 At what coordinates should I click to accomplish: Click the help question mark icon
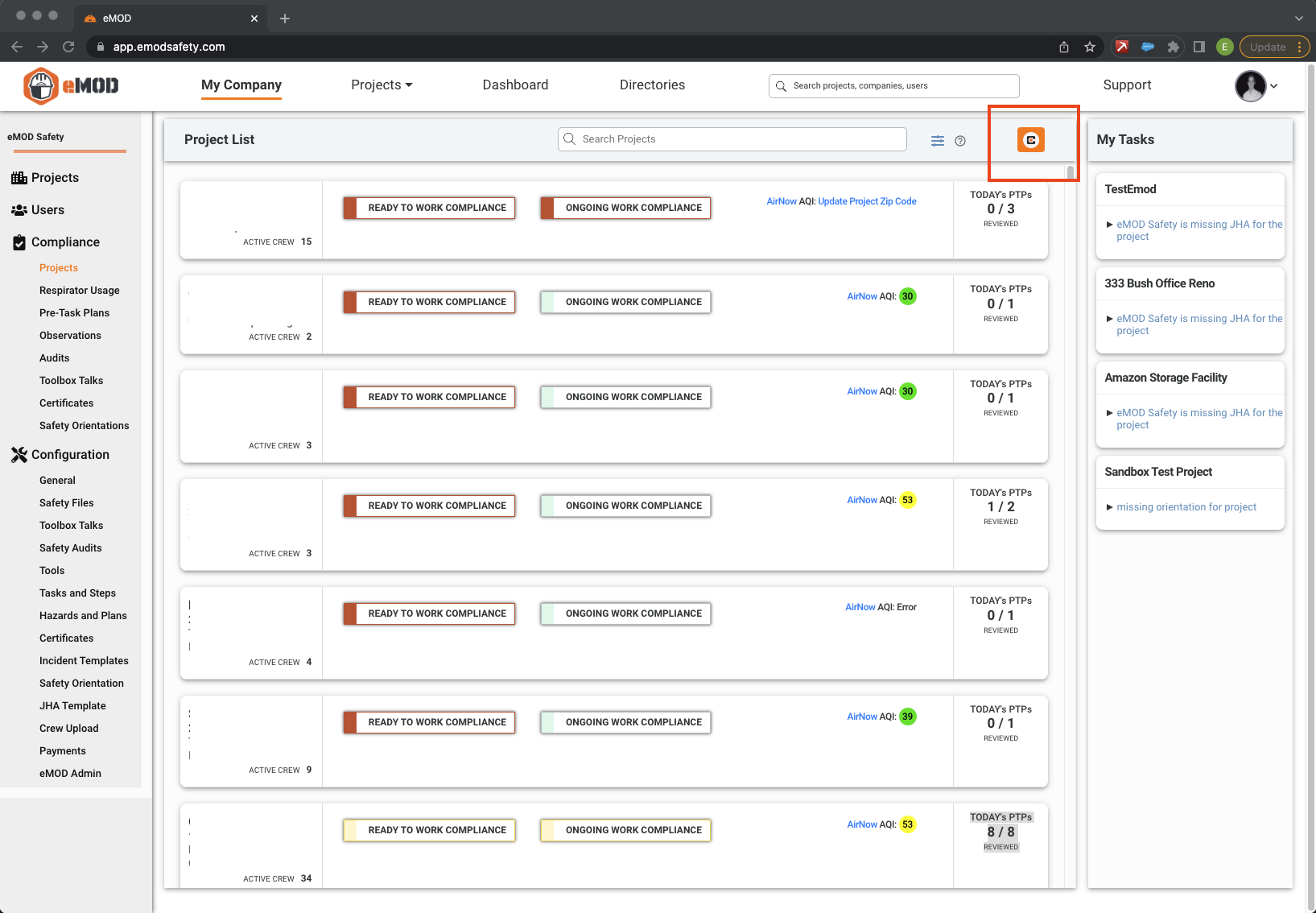(960, 141)
